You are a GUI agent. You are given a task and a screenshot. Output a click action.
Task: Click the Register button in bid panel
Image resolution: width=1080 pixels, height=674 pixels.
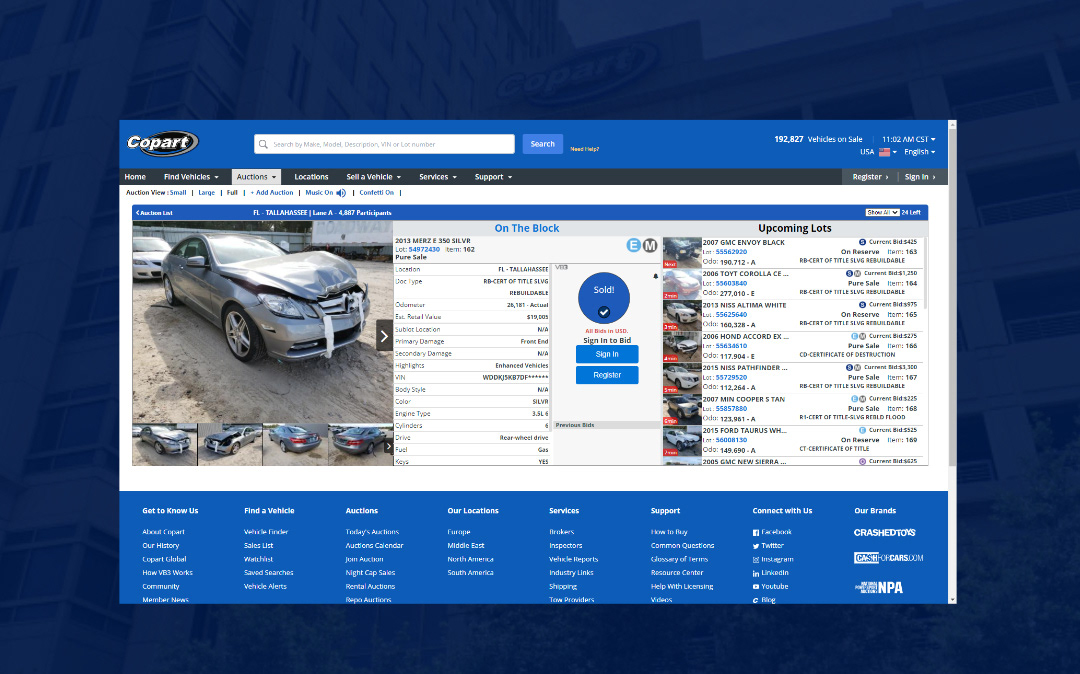coord(607,375)
